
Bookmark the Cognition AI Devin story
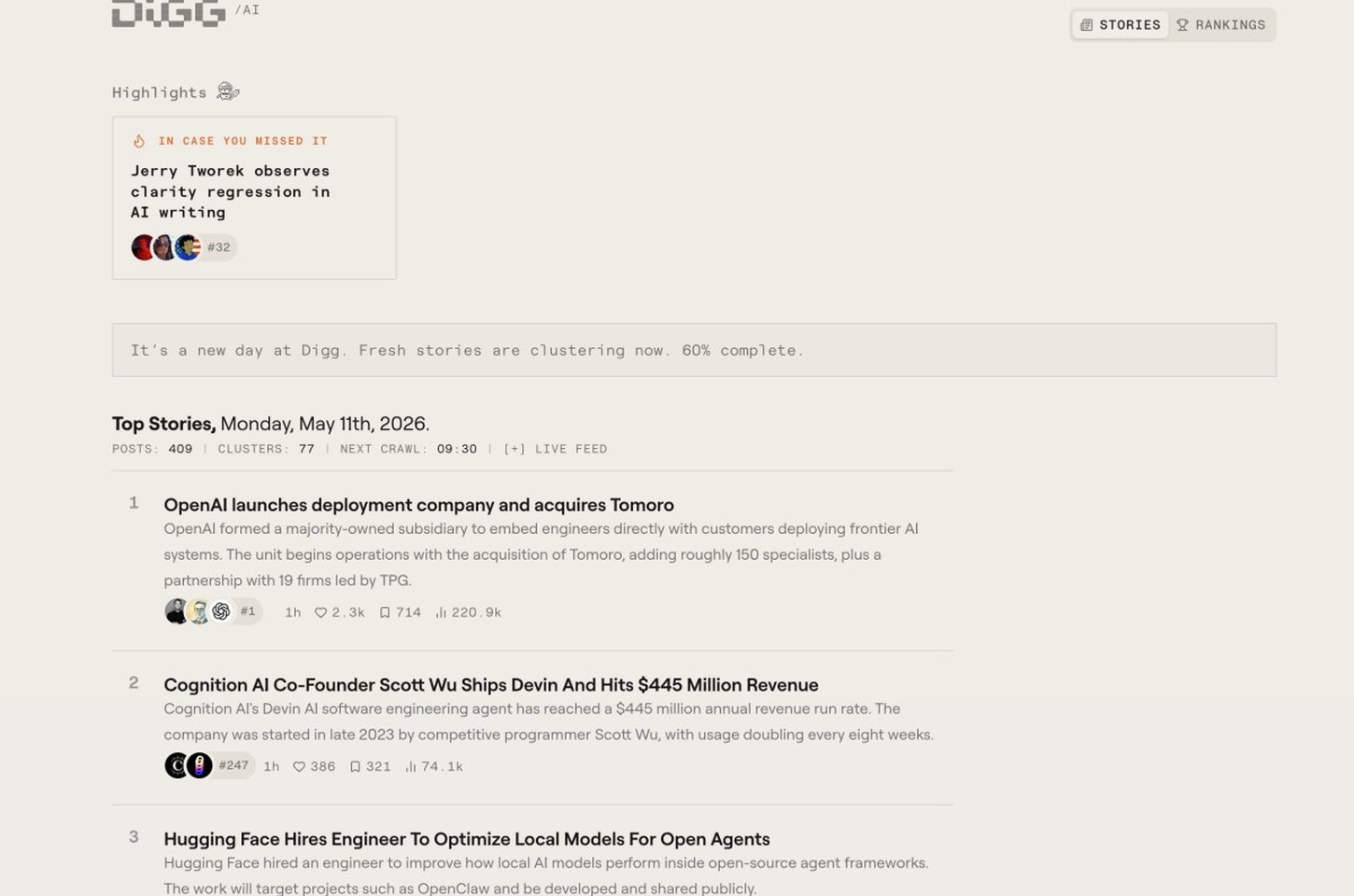click(355, 766)
